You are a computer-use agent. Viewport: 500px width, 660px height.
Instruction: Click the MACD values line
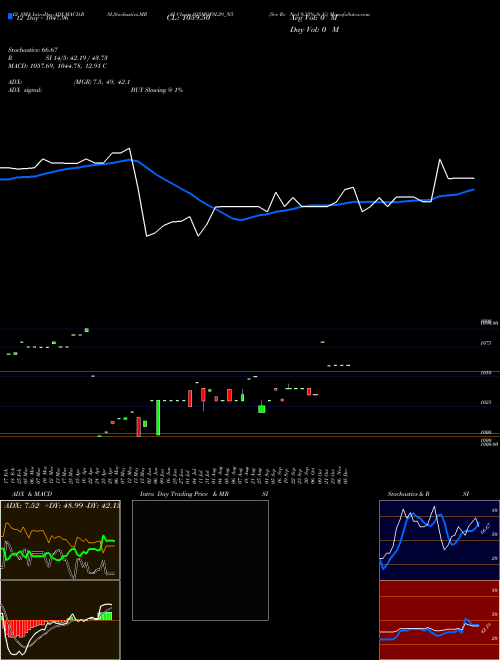(x=57, y=66)
